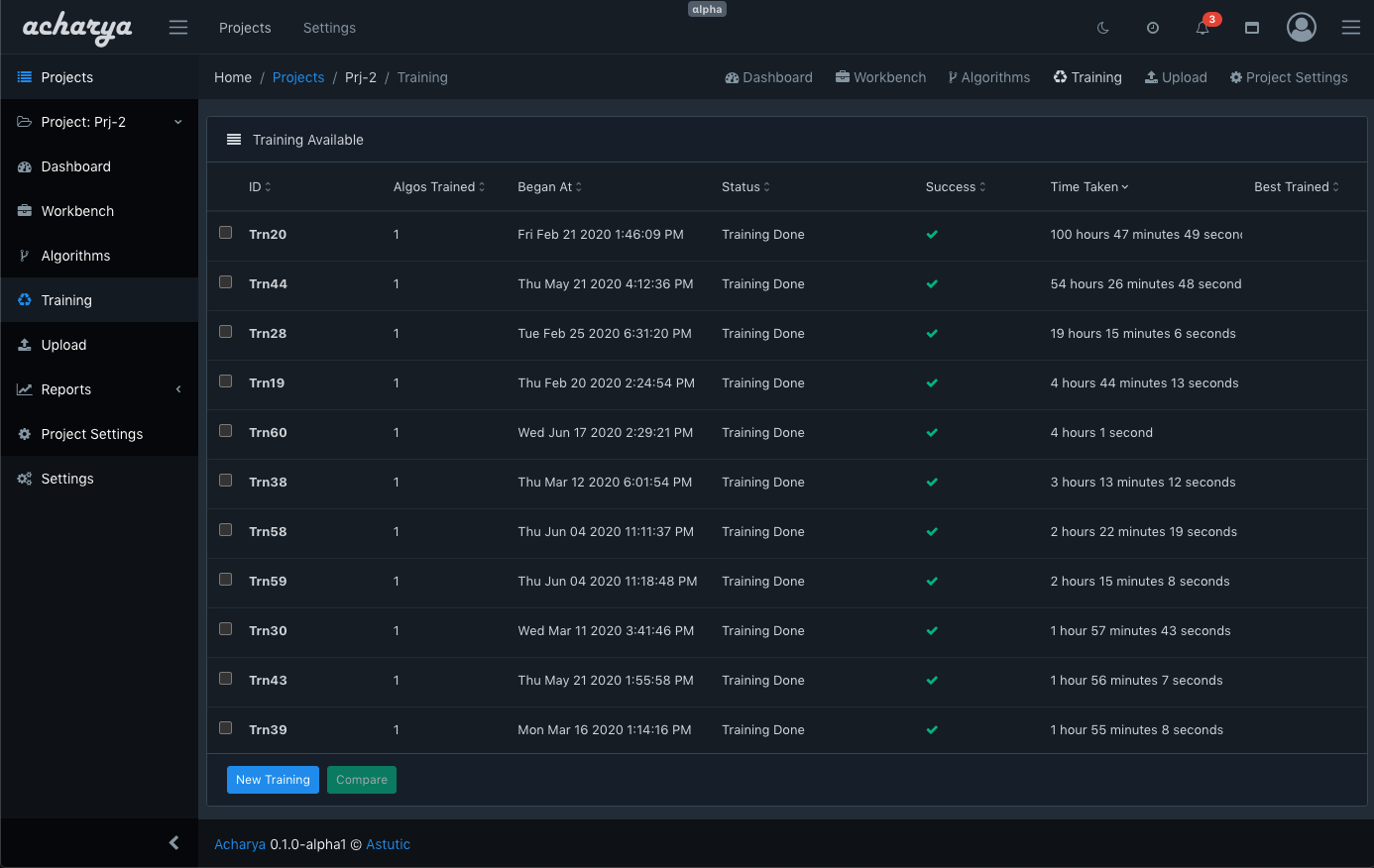The width and height of the screenshot is (1374, 868).
Task: Click the user profile avatar icon
Action: pyautogui.click(x=1301, y=28)
